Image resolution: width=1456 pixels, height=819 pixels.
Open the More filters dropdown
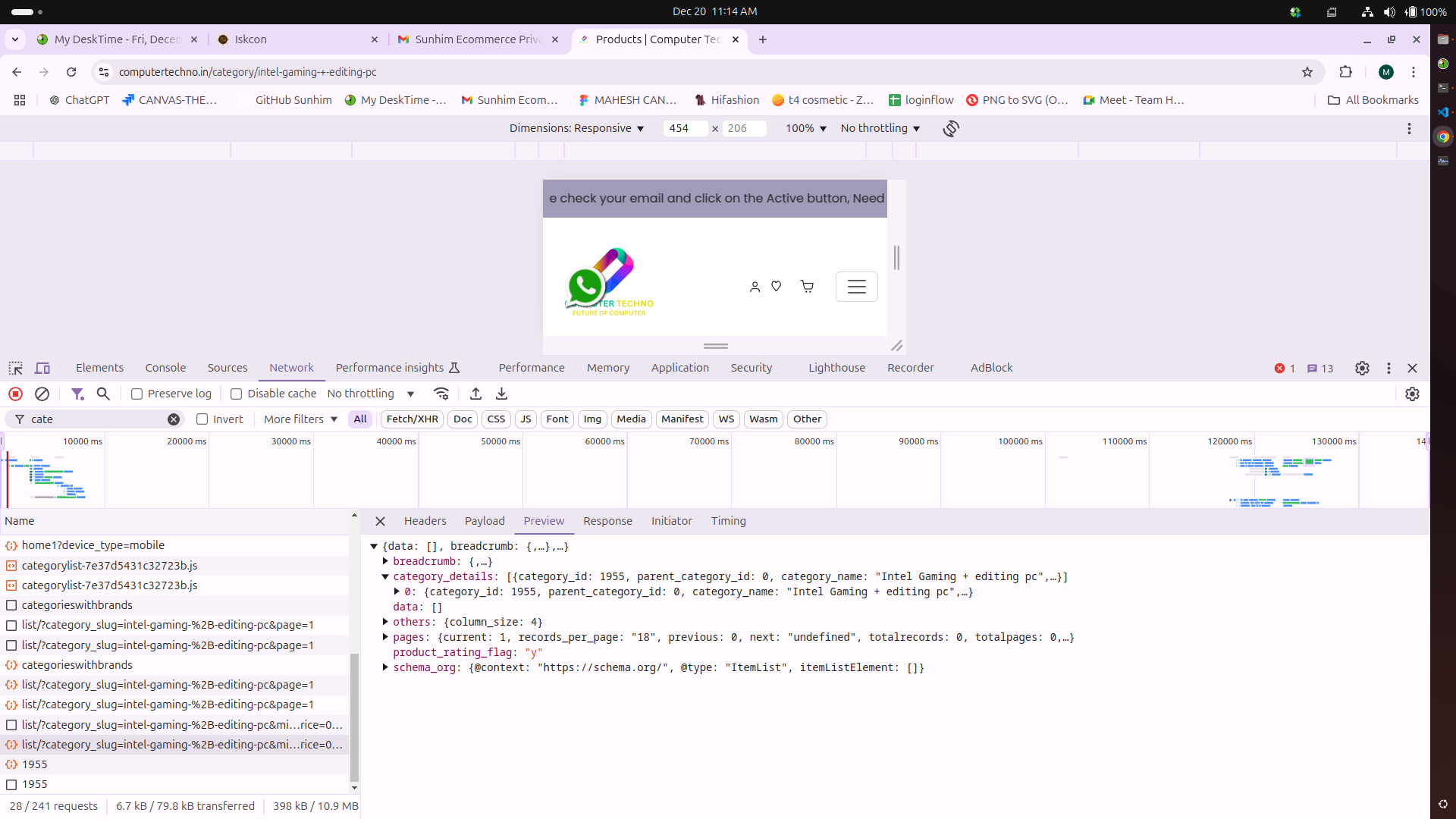tap(300, 419)
